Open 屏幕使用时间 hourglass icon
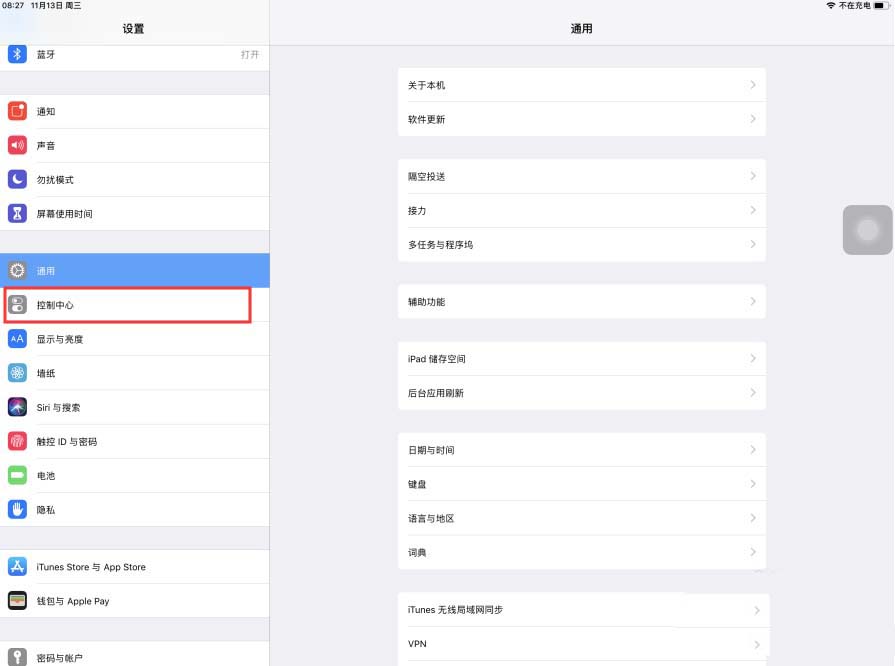The image size is (895, 666). click(x=17, y=213)
